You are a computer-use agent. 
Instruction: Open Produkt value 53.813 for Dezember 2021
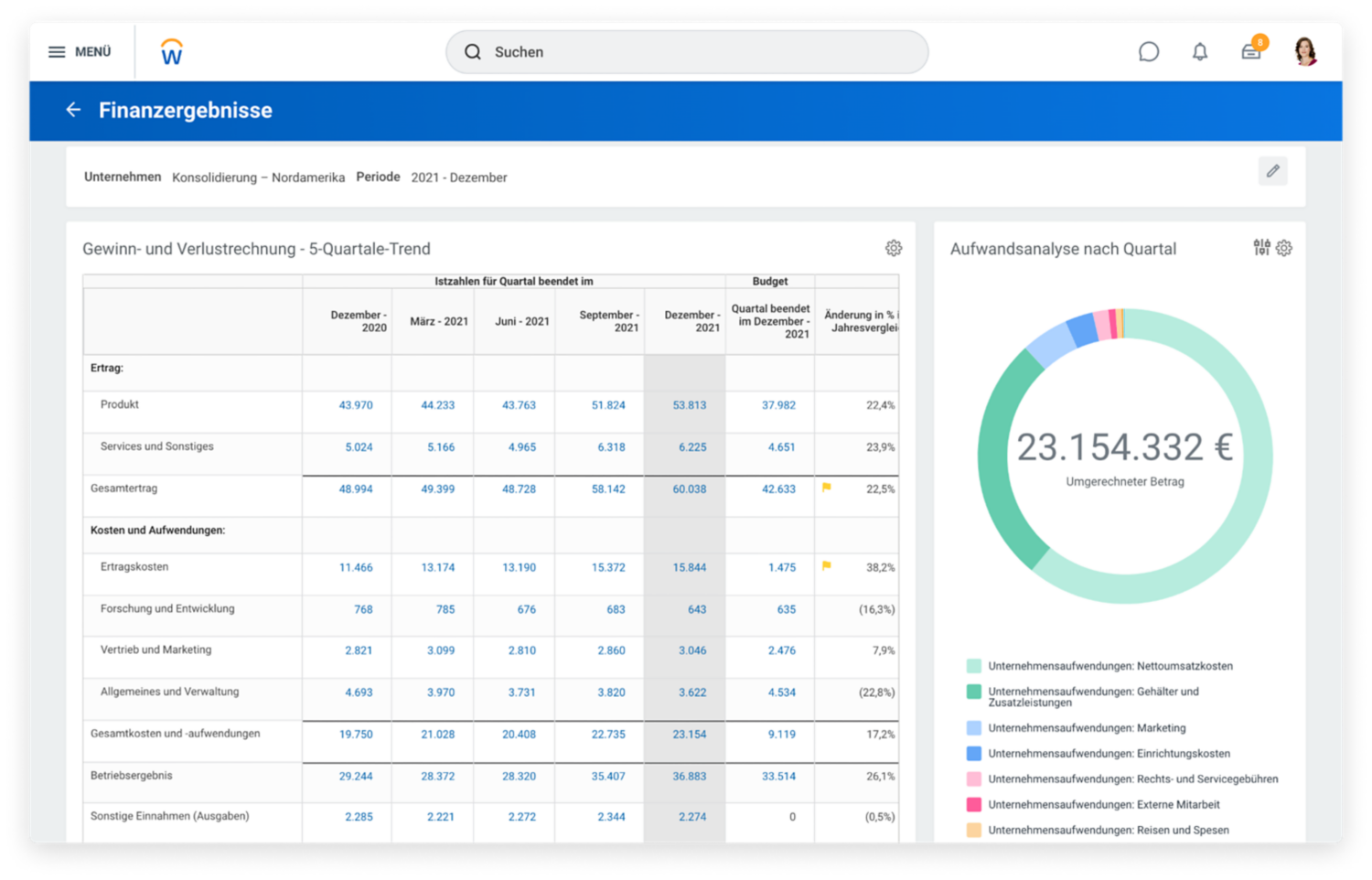(x=690, y=405)
